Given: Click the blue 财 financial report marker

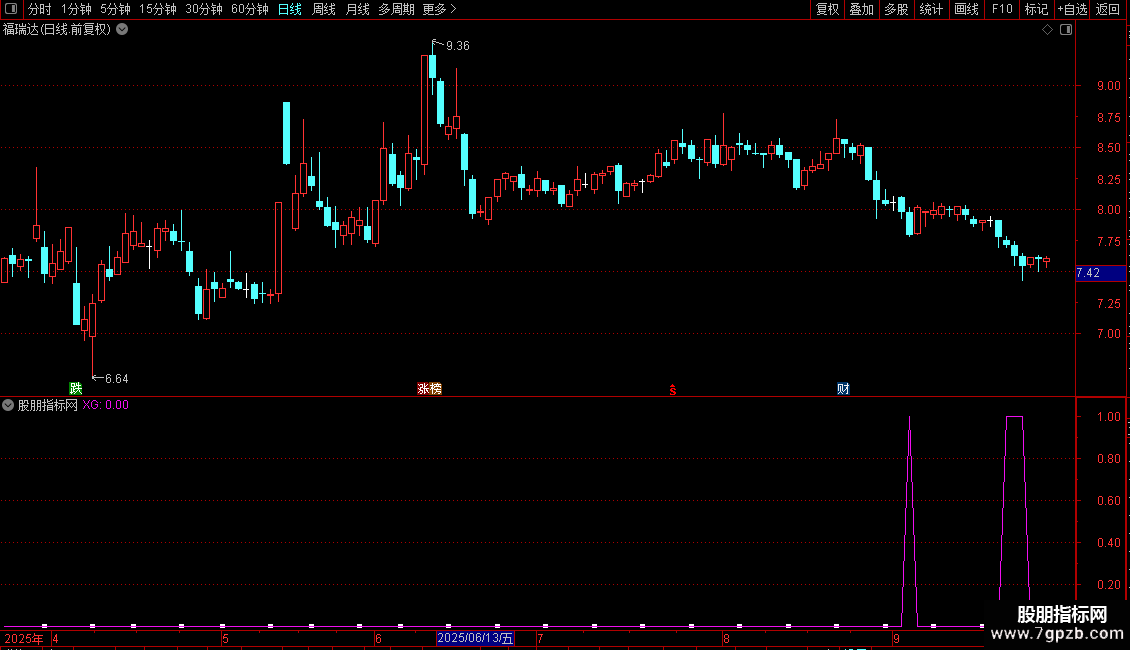Looking at the screenshot, I should (x=843, y=388).
